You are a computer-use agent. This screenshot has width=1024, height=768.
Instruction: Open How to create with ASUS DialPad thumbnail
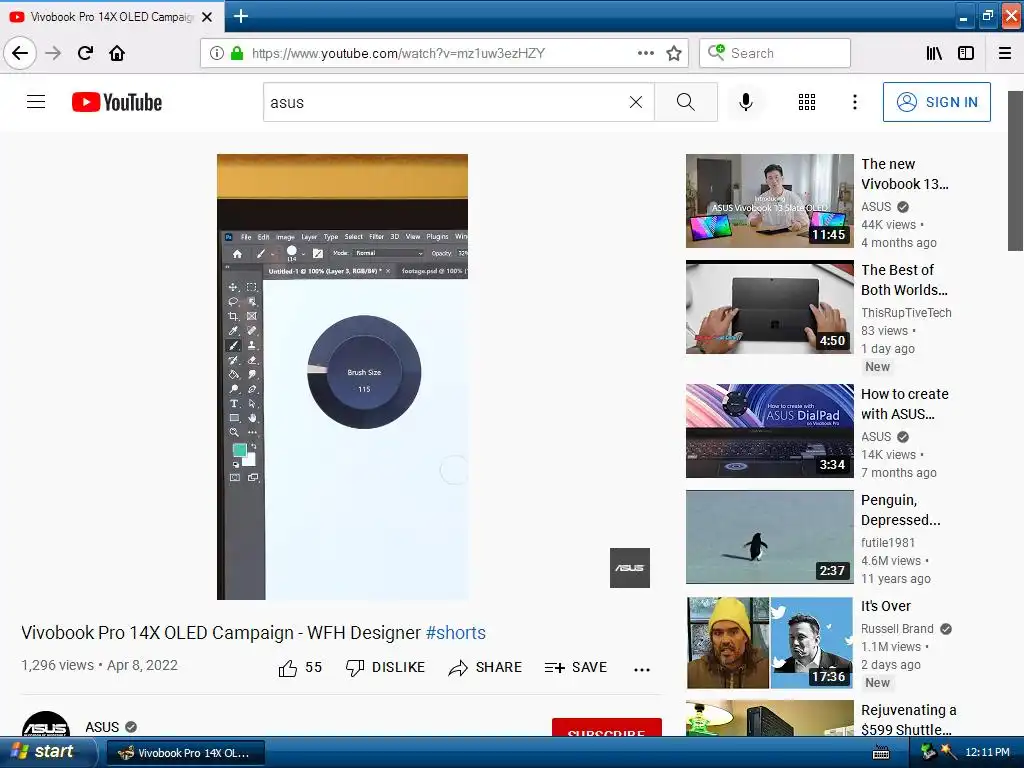[769, 431]
